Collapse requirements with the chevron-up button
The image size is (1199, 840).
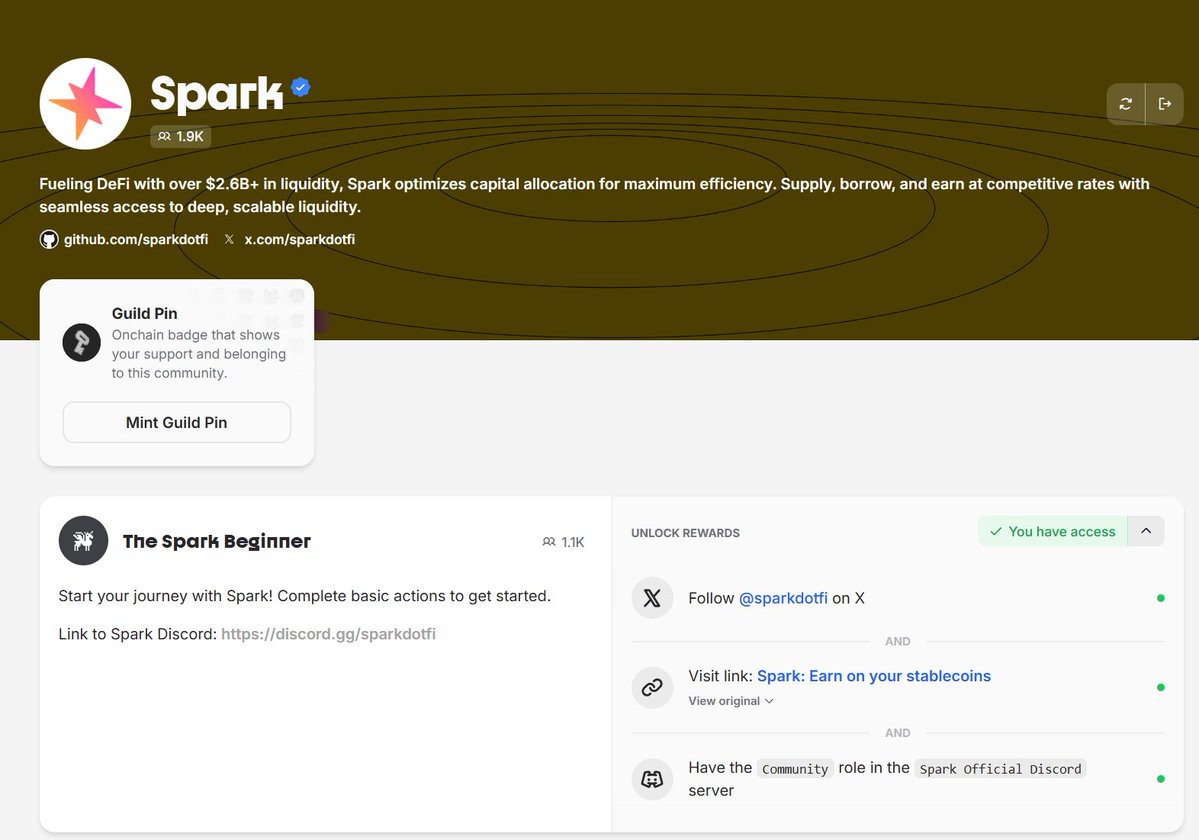1146,531
